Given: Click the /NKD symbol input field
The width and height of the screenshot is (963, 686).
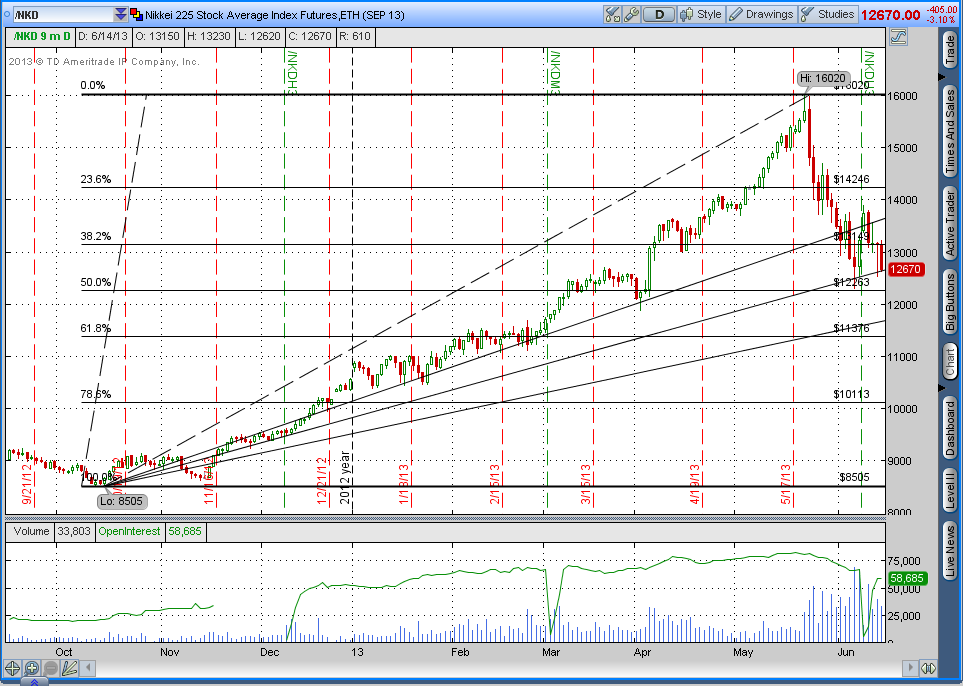Looking at the screenshot, I should (x=63, y=14).
